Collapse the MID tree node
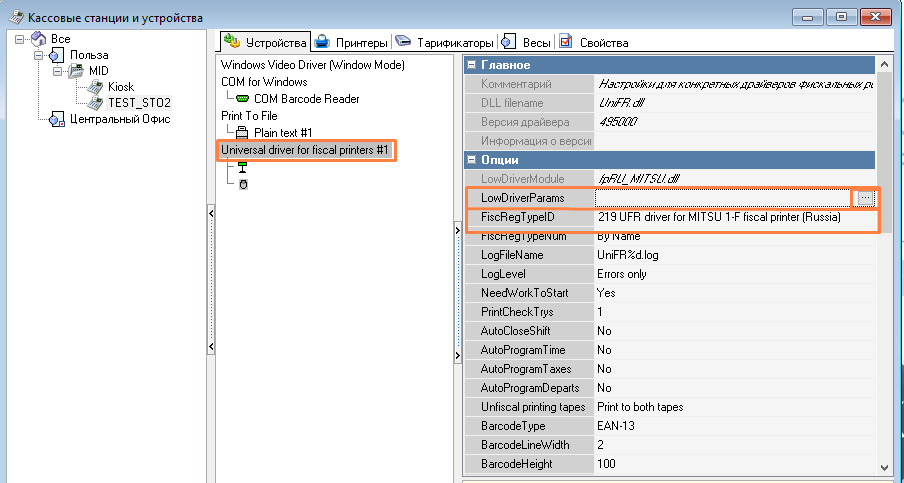The height and width of the screenshot is (483, 904). pyautogui.click(x=57, y=71)
